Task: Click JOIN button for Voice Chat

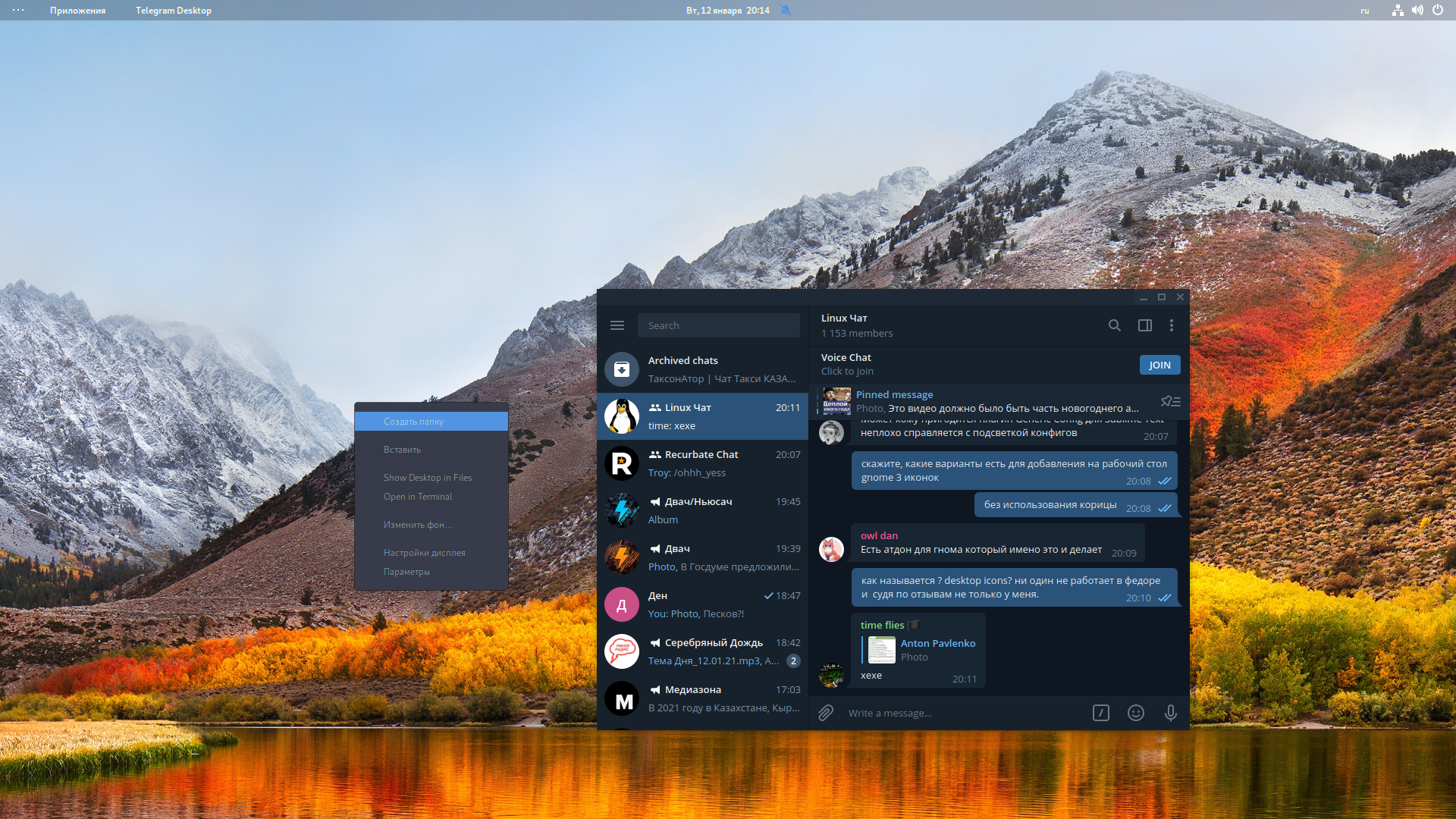Action: [x=1159, y=365]
